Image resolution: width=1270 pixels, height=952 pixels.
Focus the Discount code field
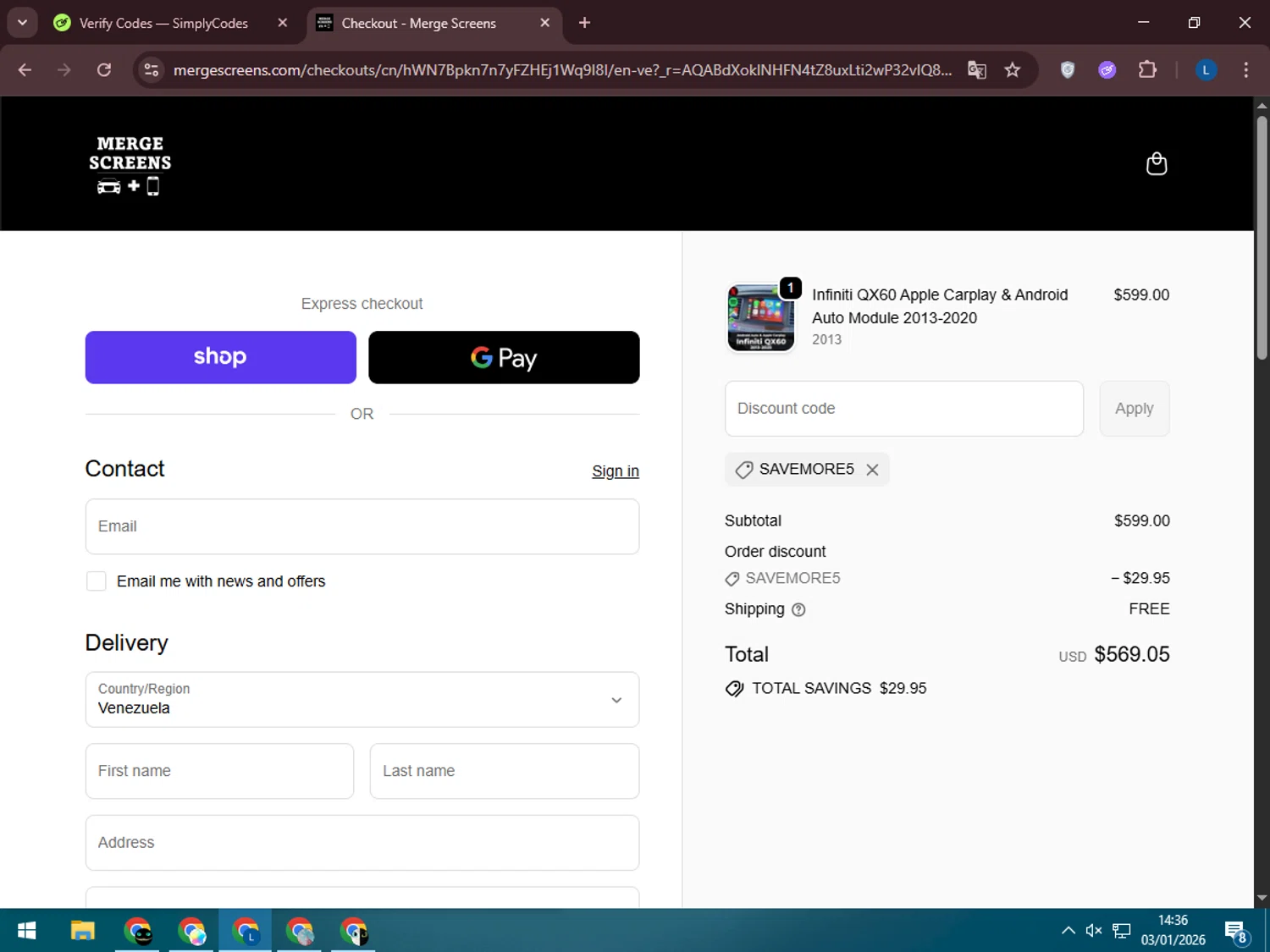coord(904,409)
